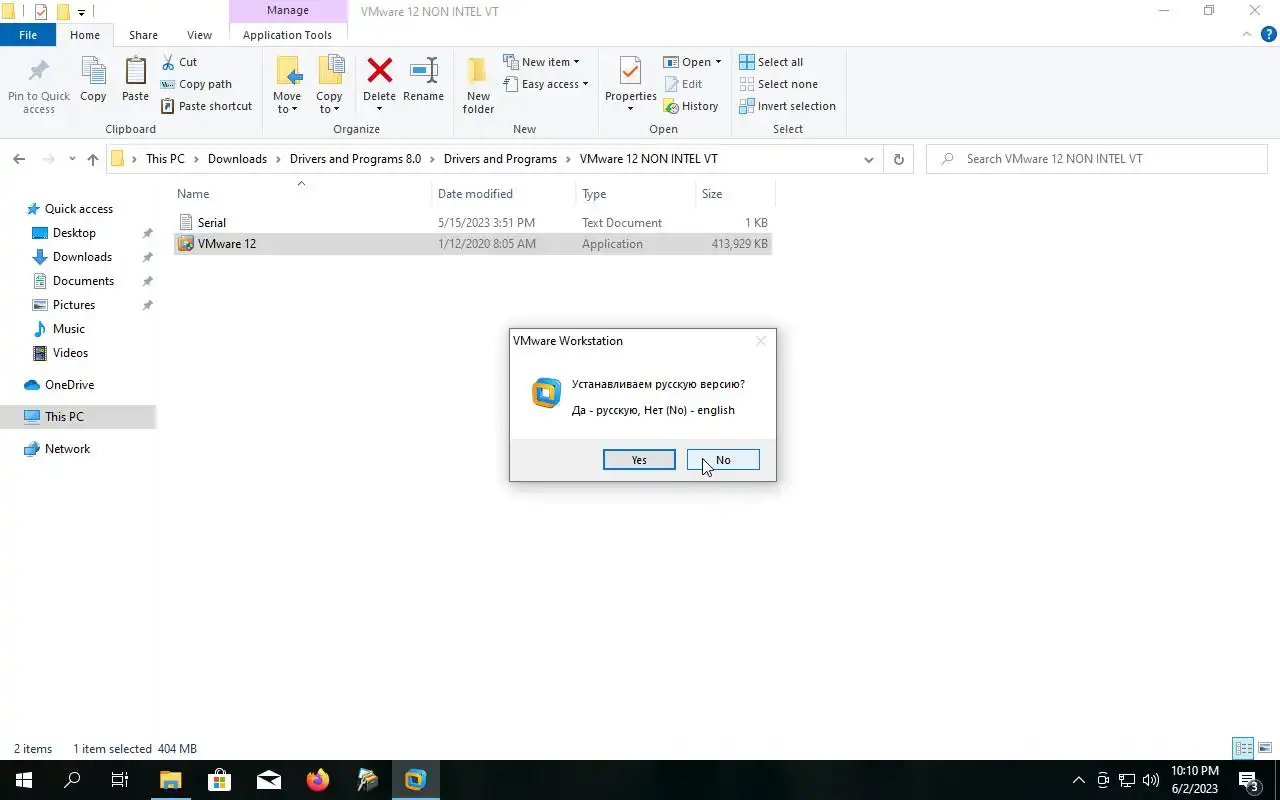The width and height of the screenshot is (1280, 800).
Task: Select Cut in the Clipboard group
Action: (x=180, y=62)
